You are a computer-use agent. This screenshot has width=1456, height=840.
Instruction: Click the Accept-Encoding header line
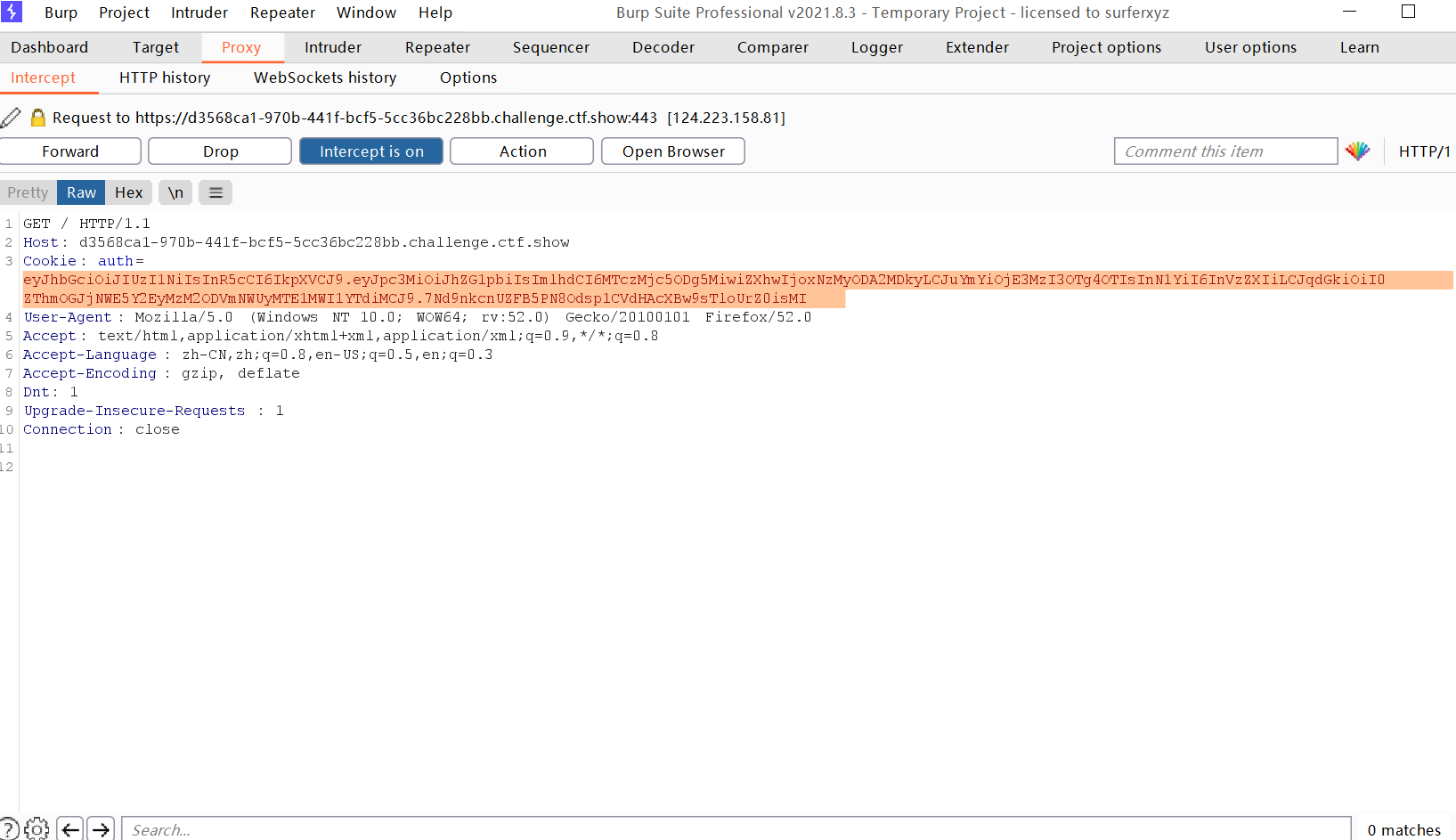(x=161, y=373)
